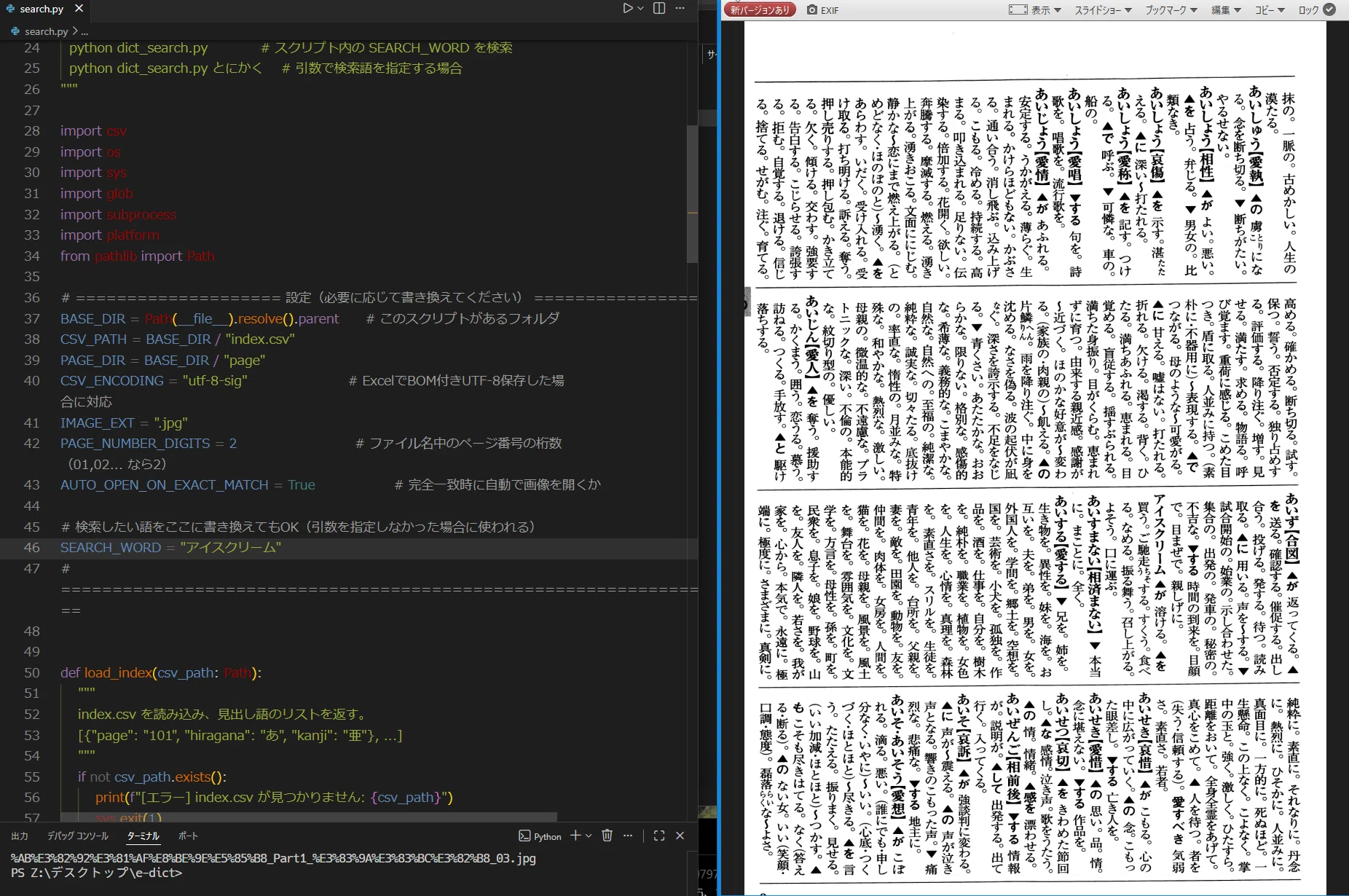Click the horizontal scrollbar under the code editor
The image size is (1349, 896).
pos(309,817)
